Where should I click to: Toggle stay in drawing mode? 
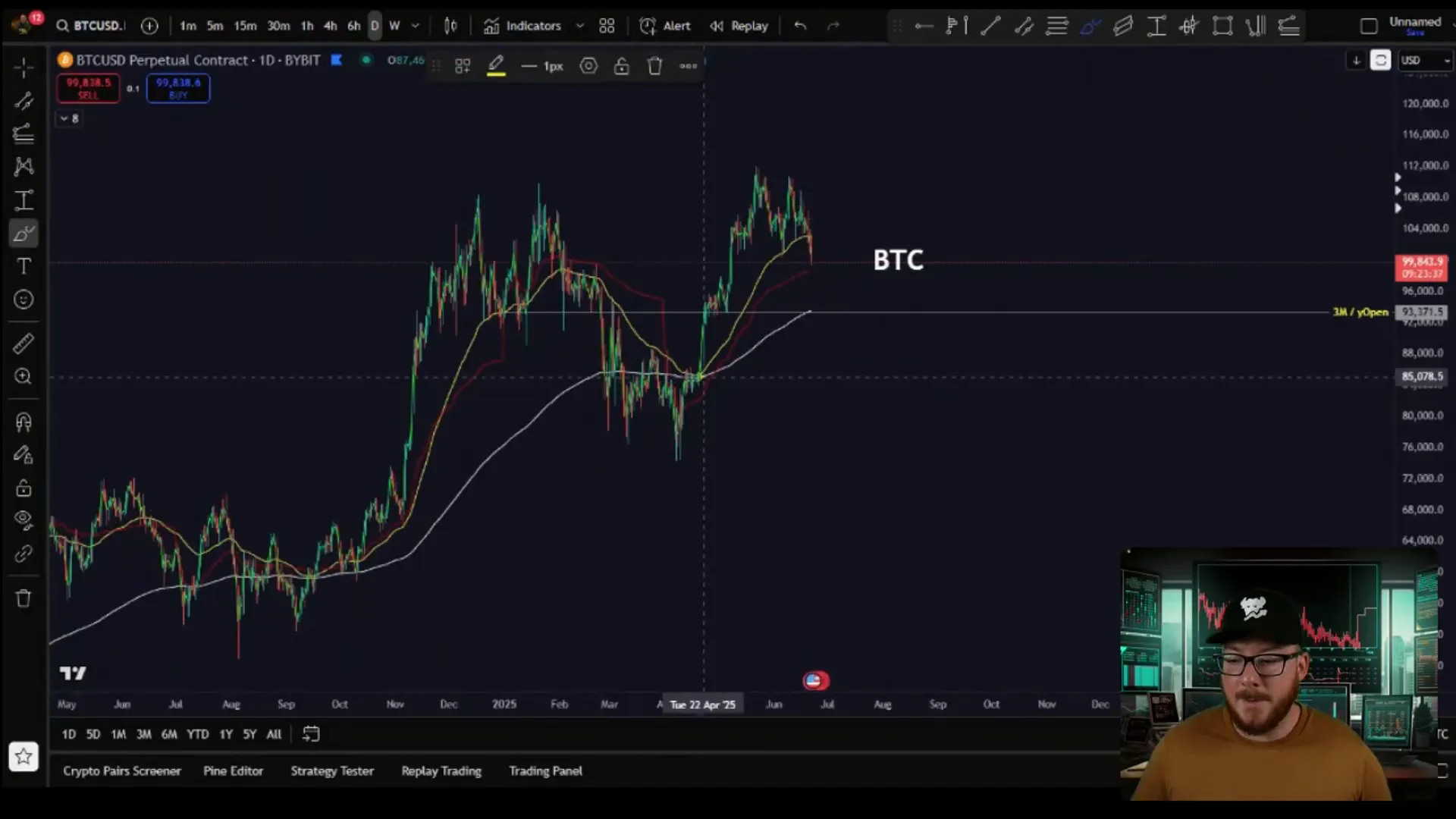pos(24,455)
